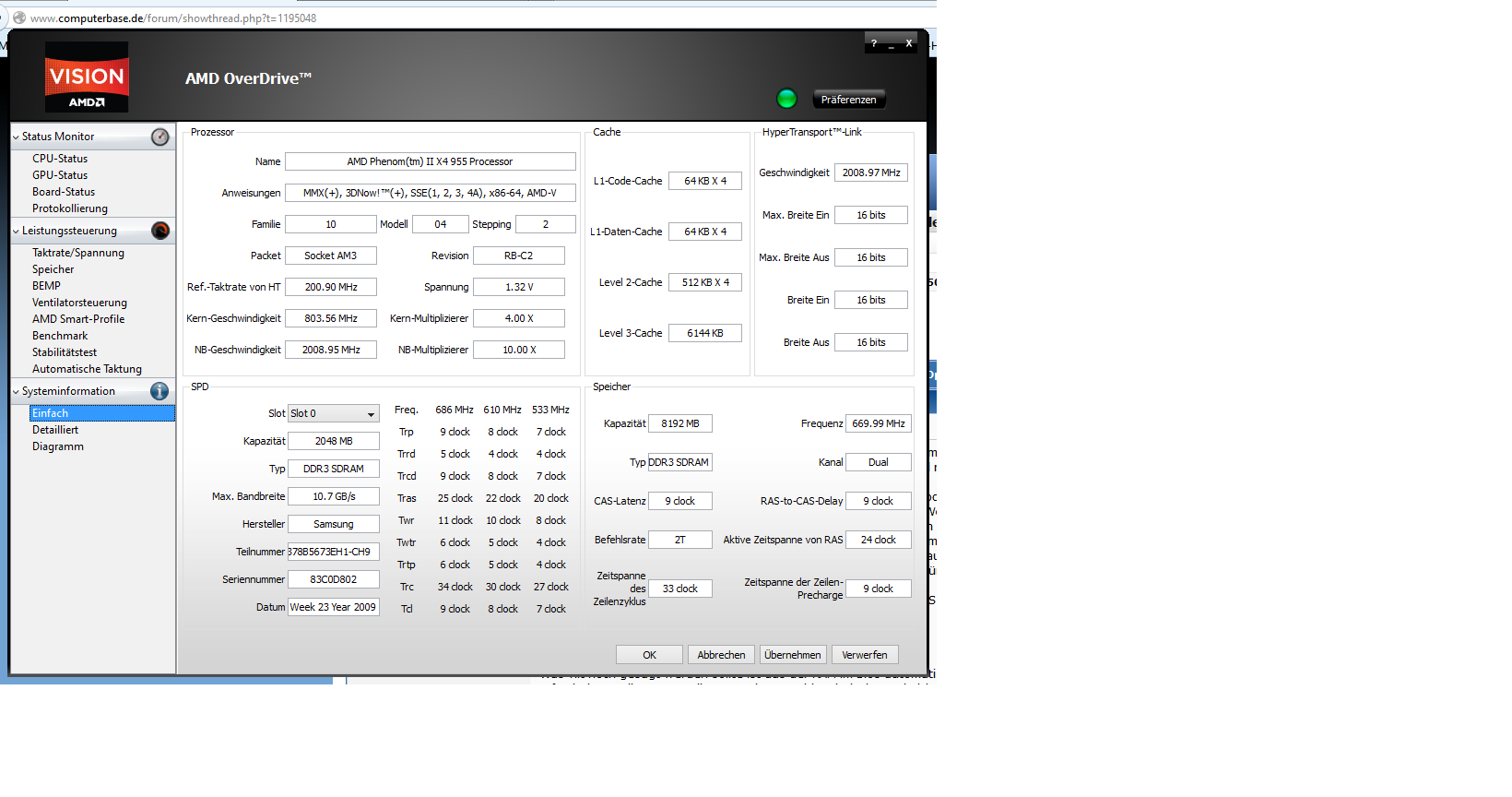The height and width of the screenshot is (797, 1512).
Task: Click the green status indicator light
Action: [786, 99]
